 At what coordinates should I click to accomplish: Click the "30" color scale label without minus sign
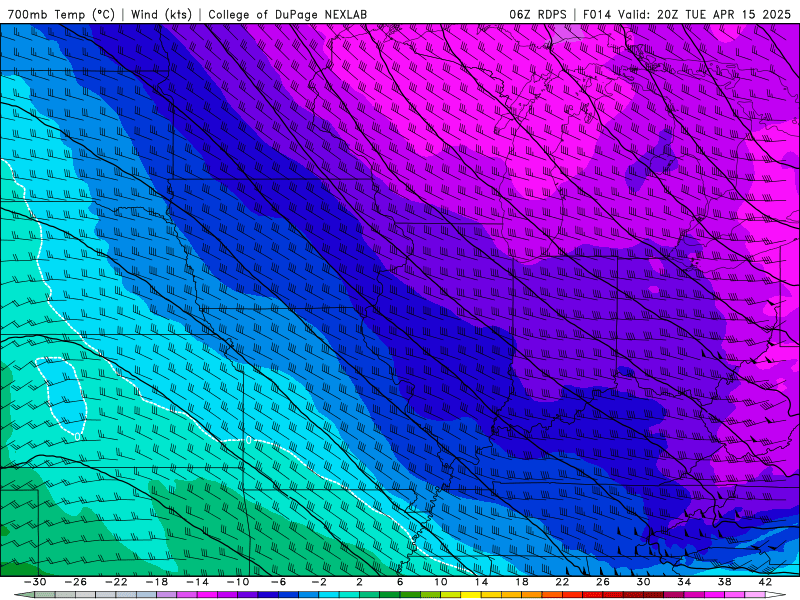click(x=643, y=582)
